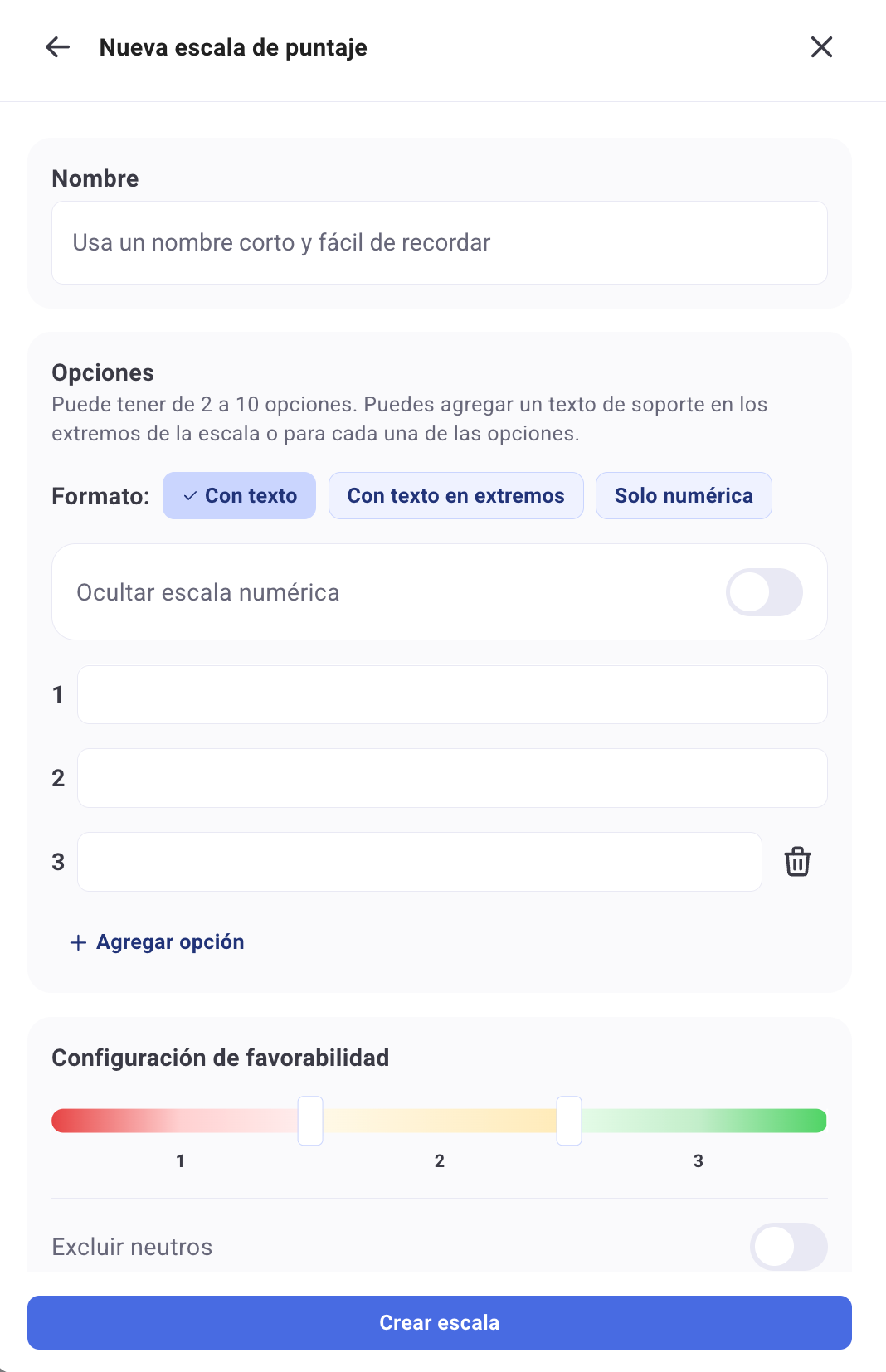Switch to Solo numérica format
This screenshot has width=886, height=1372.
click(683, 496)
